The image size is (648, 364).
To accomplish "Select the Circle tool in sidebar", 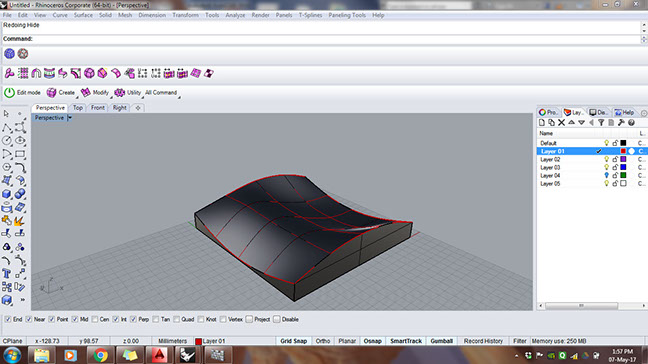I will 7,140.
